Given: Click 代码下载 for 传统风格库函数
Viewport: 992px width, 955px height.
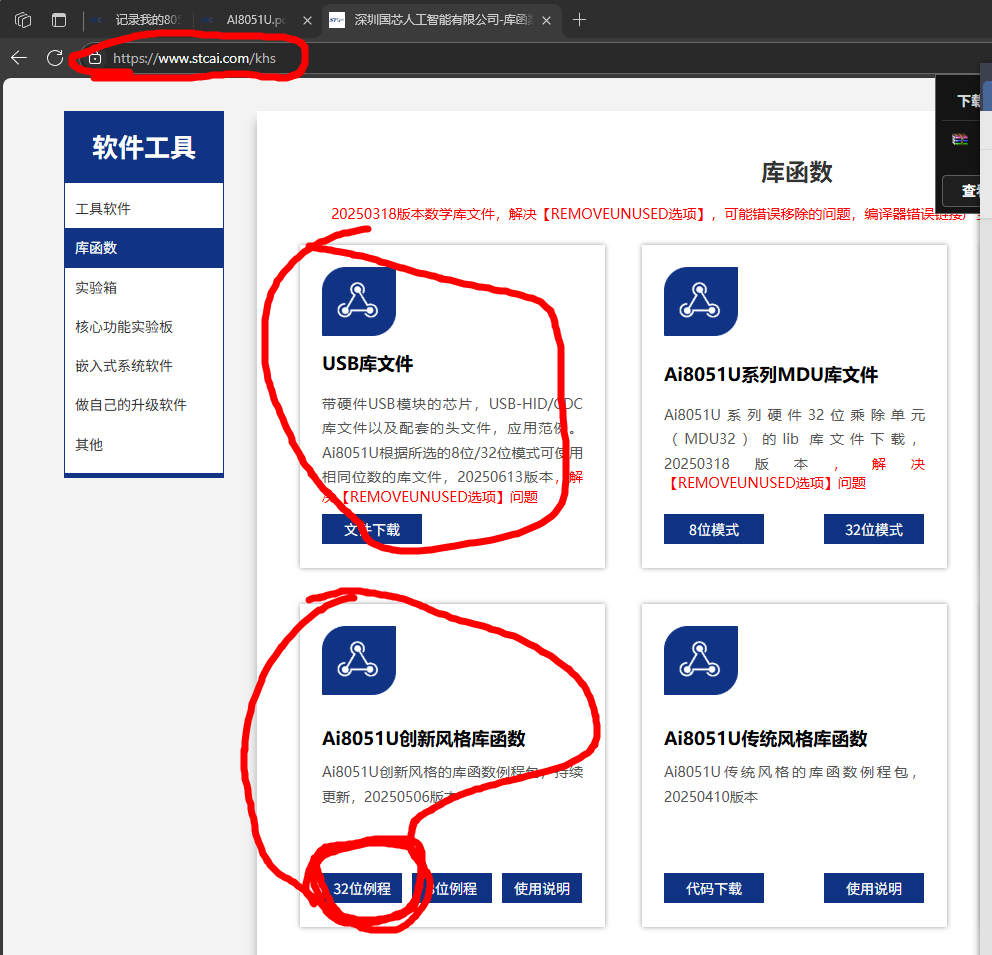Looking at the screenshot, I should pyautogui.click(x=714, y=889).
